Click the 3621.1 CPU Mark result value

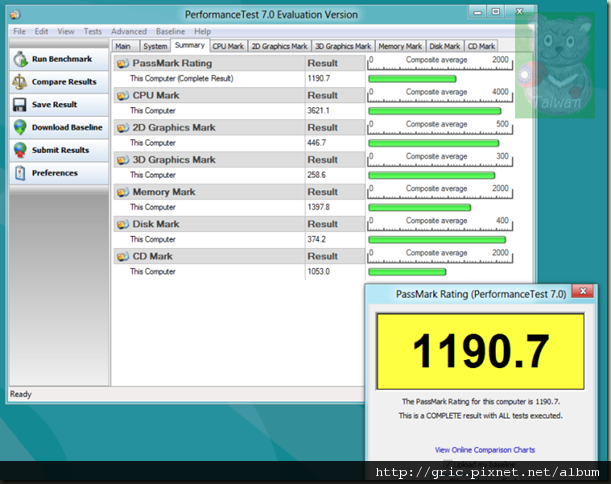[318, 111]
